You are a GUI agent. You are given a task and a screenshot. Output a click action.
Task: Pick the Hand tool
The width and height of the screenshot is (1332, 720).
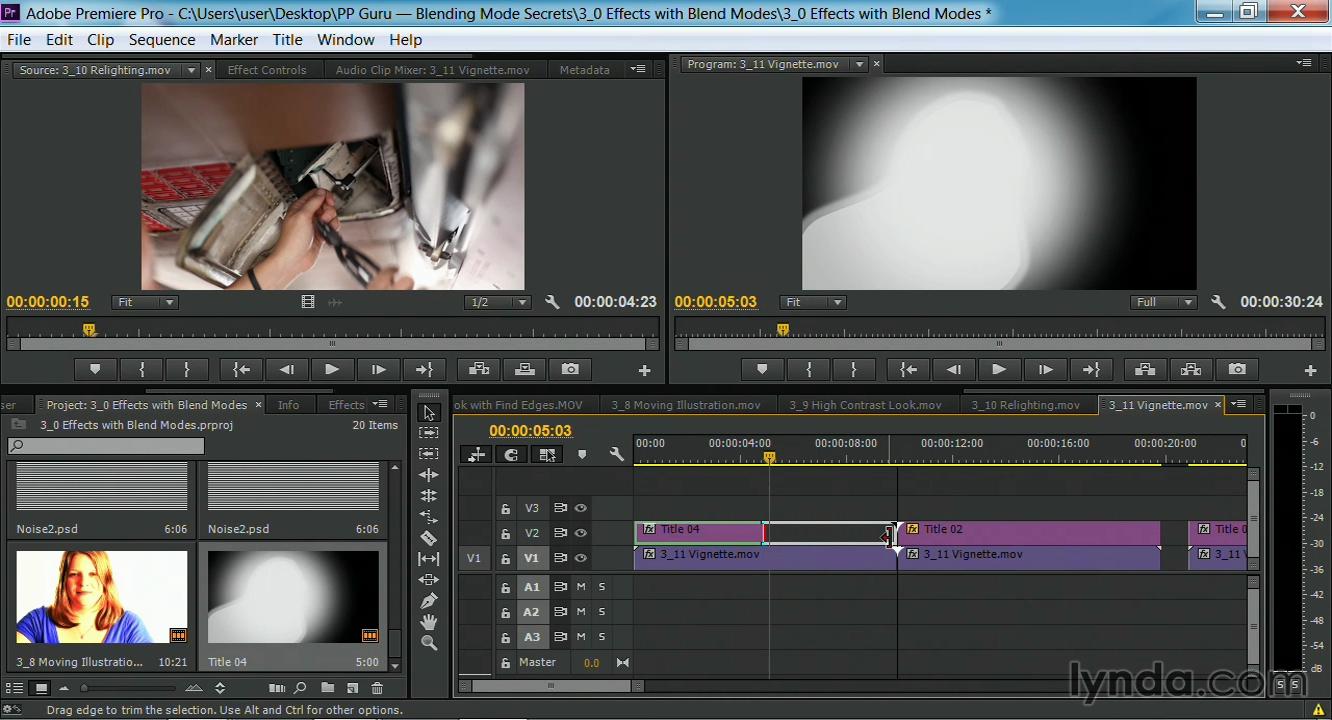[429, 622]
